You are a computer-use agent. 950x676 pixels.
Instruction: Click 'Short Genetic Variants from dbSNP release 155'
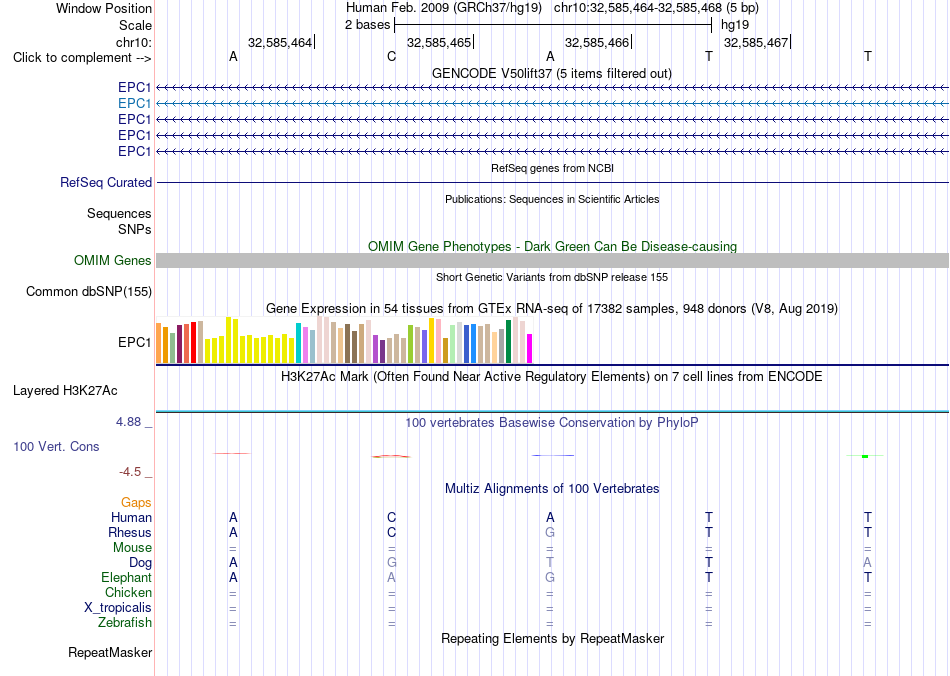tap(552, 277)
